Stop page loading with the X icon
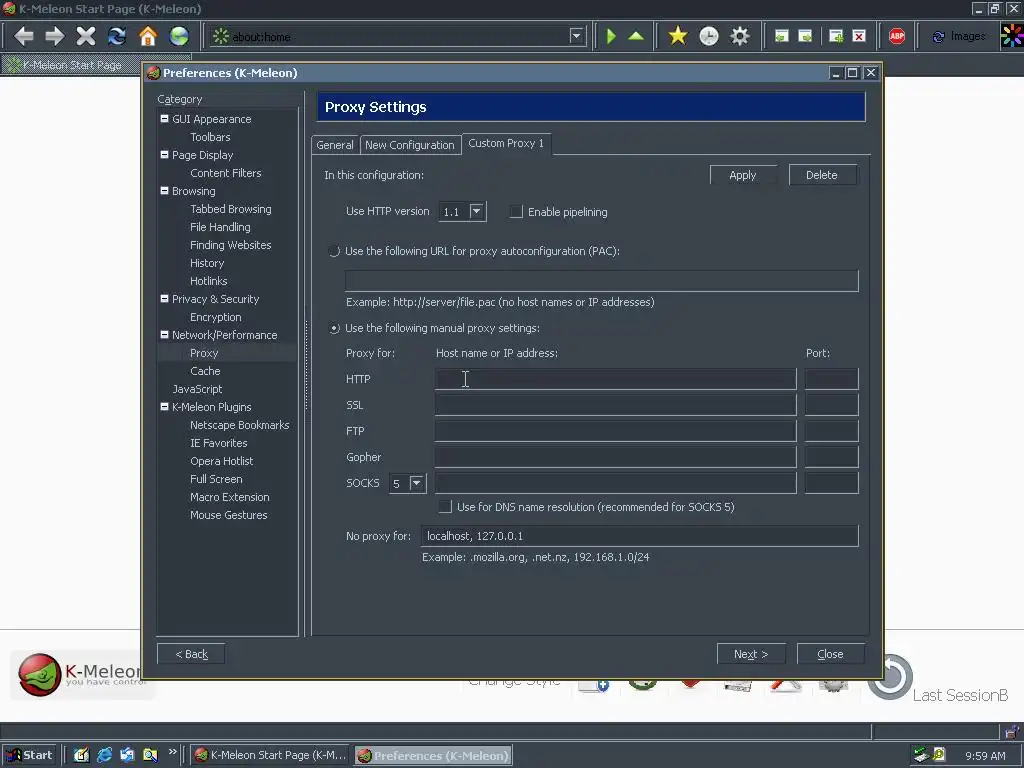 86,36
